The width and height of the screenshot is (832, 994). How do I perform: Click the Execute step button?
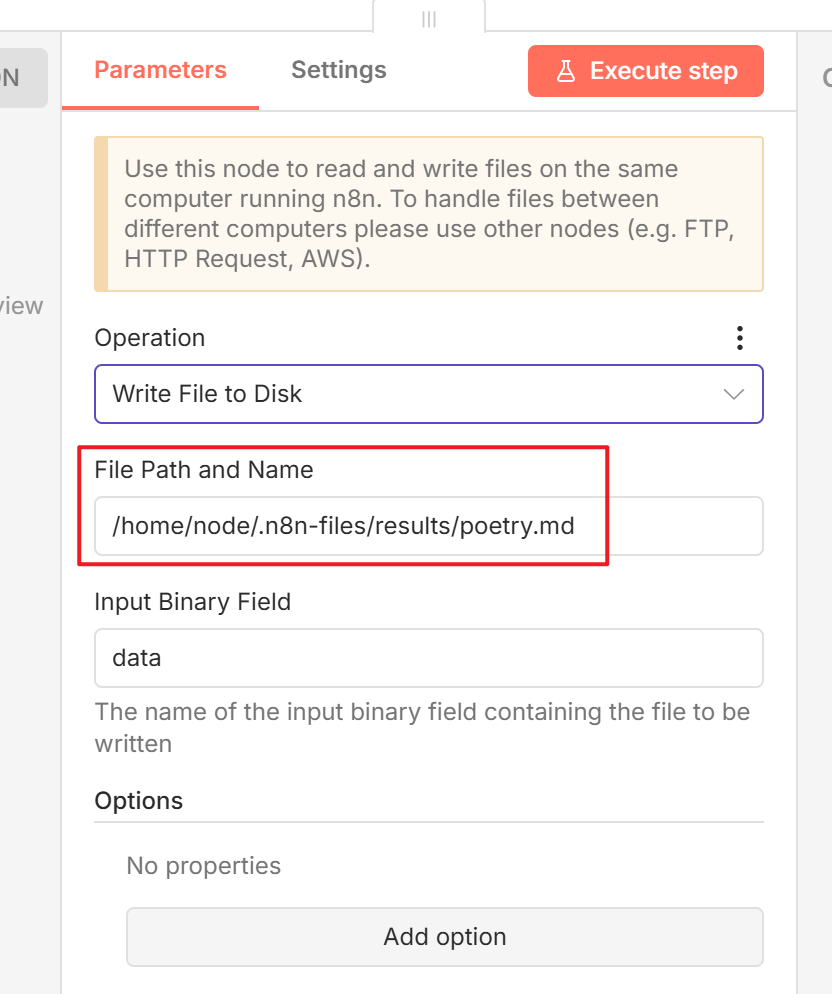tap(645, 70)
